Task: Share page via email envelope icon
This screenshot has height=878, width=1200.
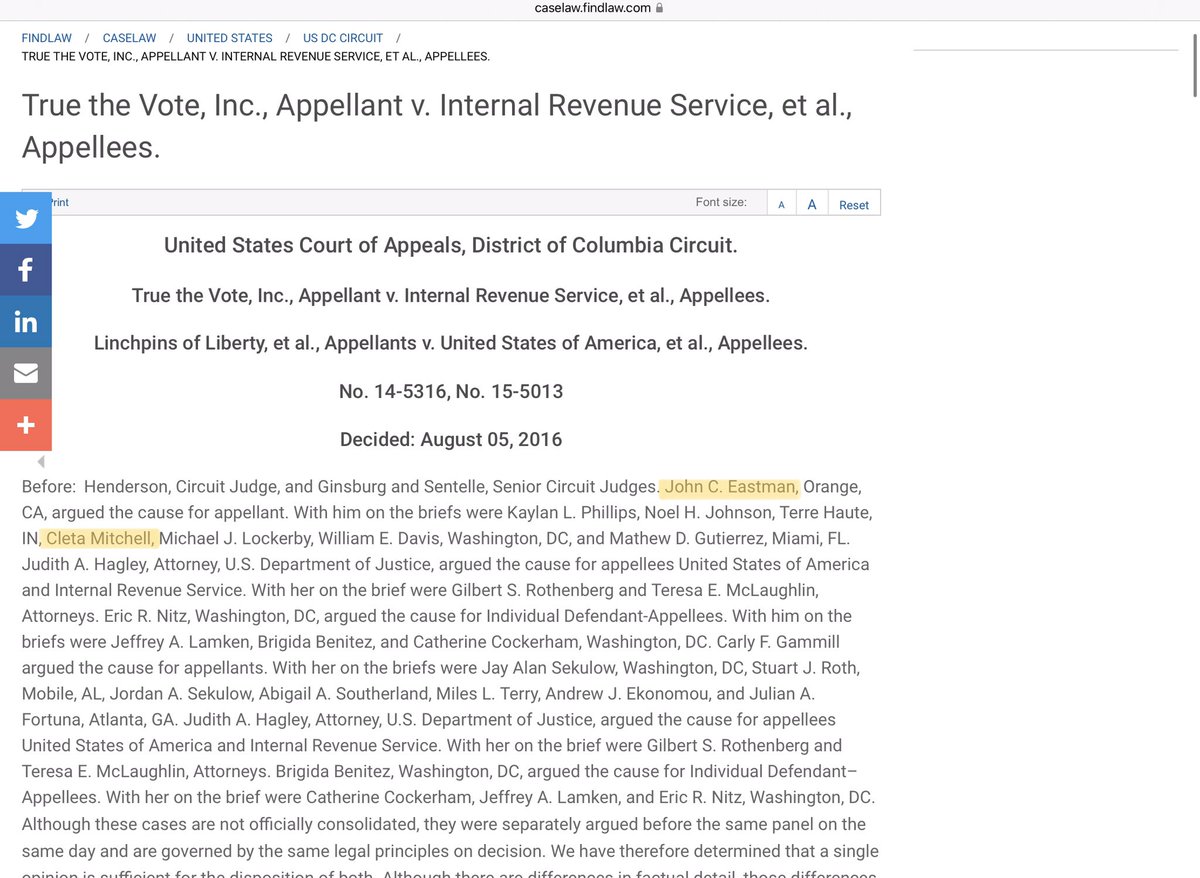Action: point(26,374)
